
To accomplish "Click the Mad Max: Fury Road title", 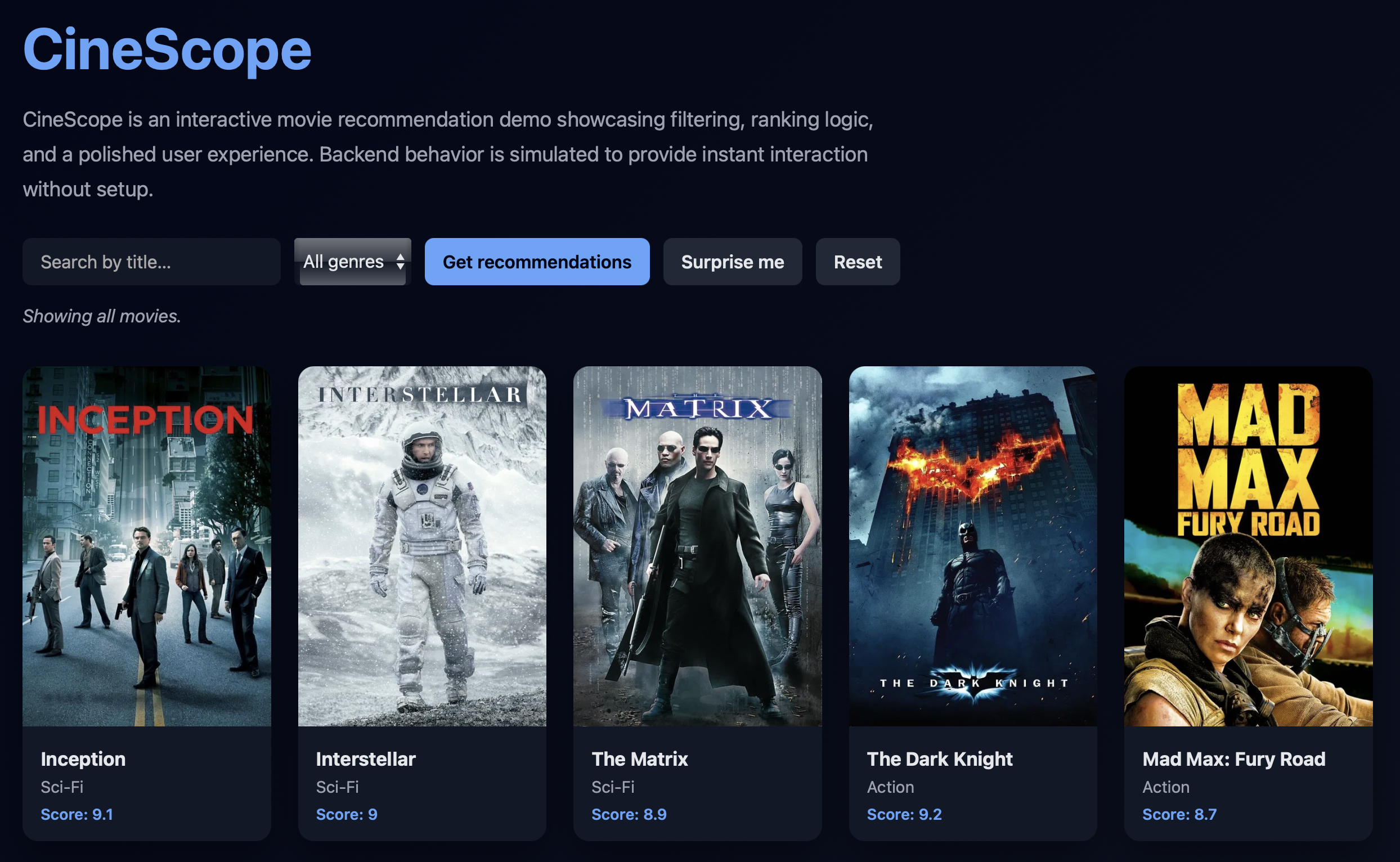I will 1233,759.
